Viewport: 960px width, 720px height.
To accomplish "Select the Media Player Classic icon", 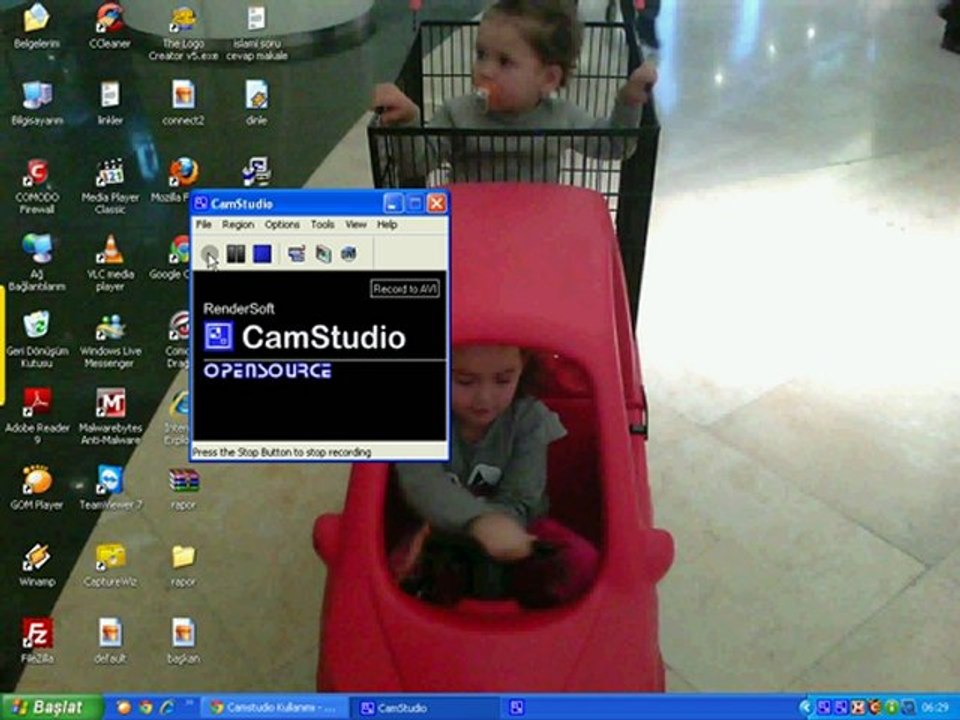I will pos(110,187).
